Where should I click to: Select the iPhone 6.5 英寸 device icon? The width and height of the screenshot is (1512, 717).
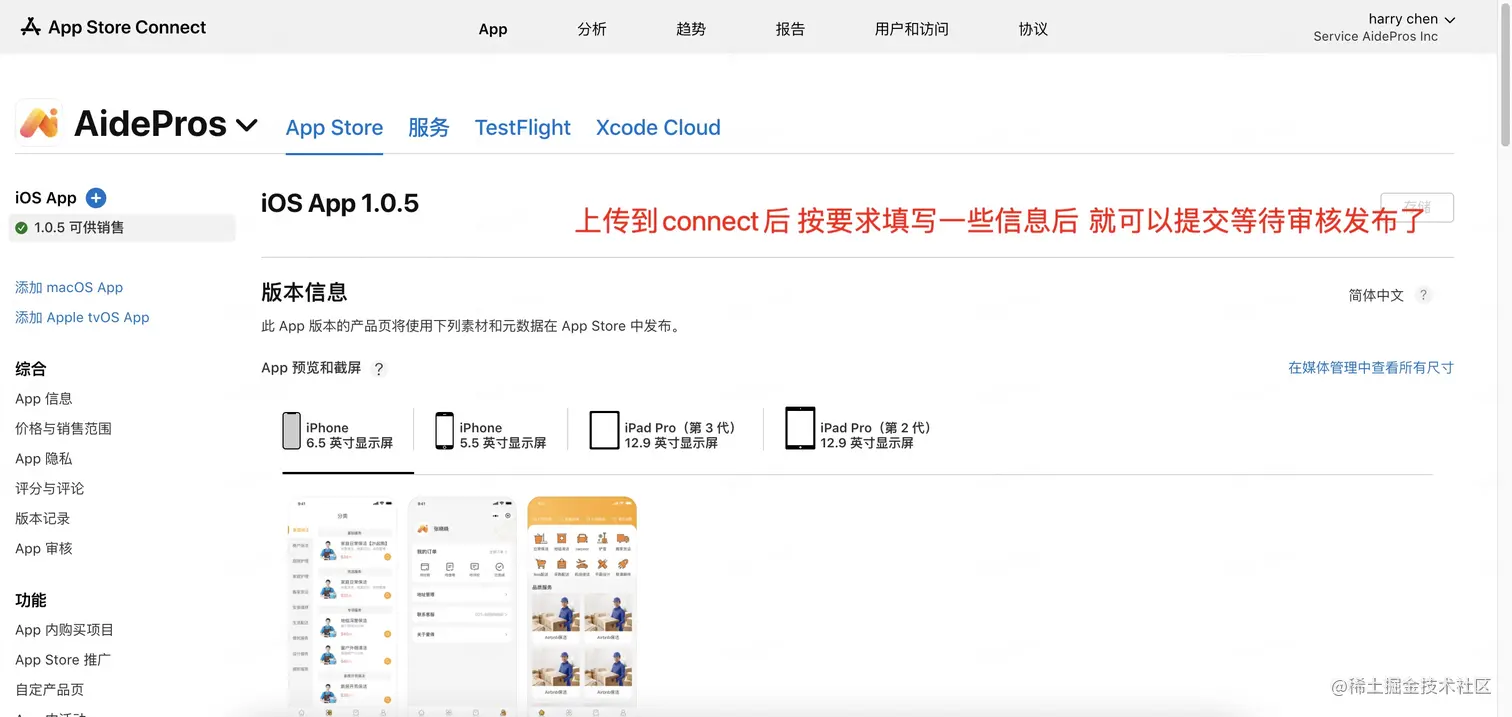click(x=291, y=431)
